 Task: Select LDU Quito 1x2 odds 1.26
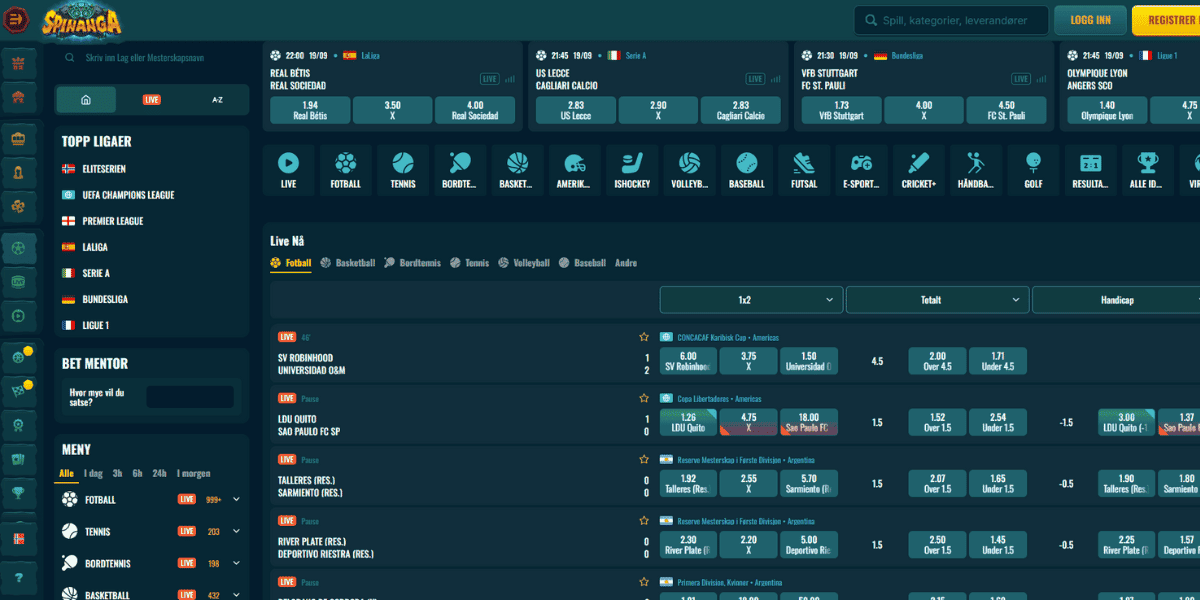(x=688, y=422)
